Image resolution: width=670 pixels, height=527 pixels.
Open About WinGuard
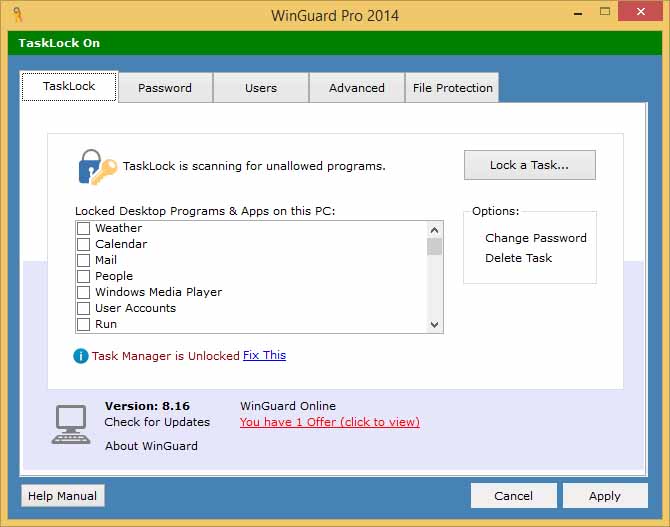[151, 446]
